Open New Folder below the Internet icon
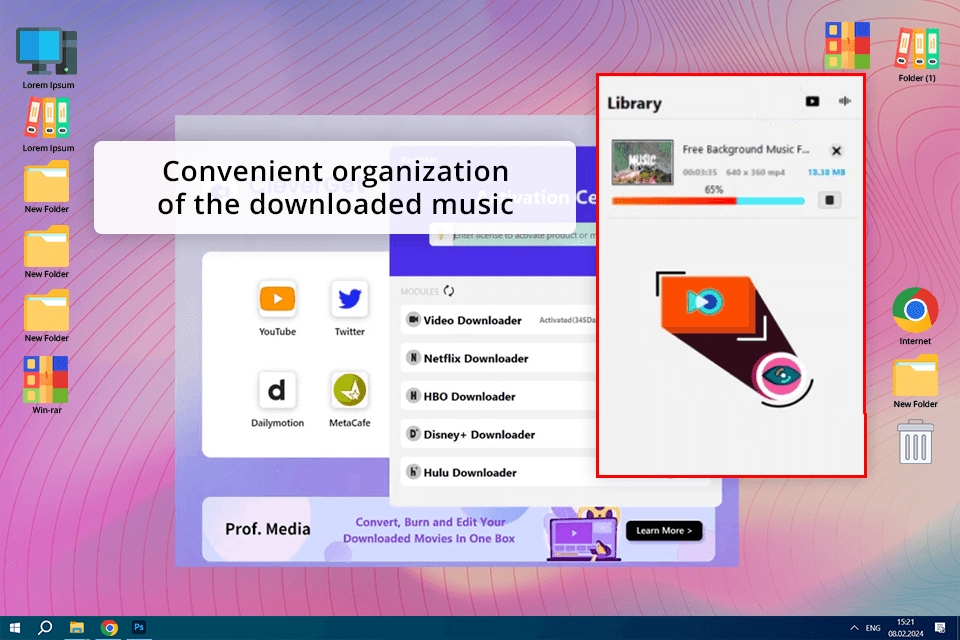 [915, 382]
